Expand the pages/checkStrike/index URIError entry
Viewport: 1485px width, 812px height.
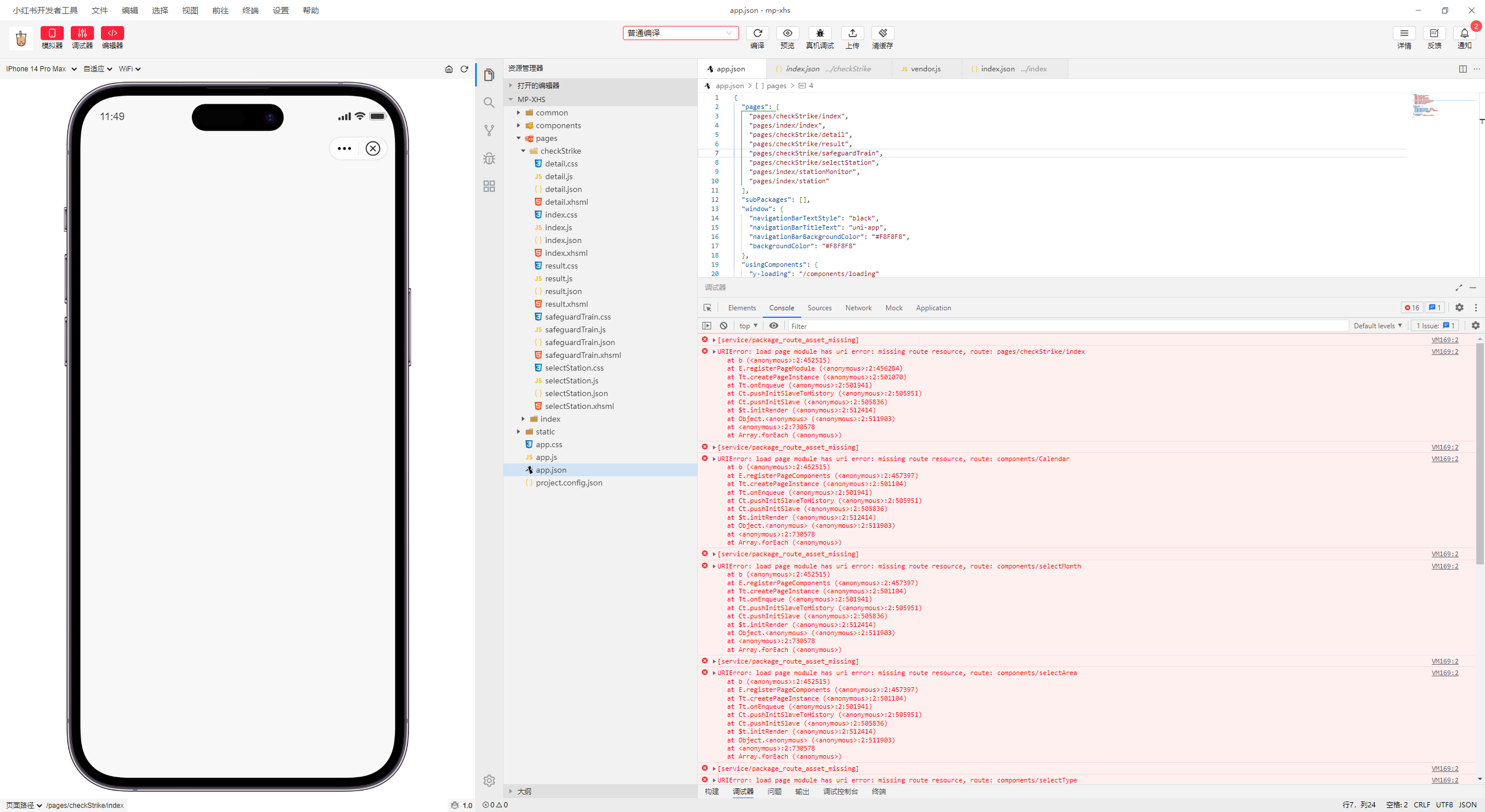pos(713,351)
